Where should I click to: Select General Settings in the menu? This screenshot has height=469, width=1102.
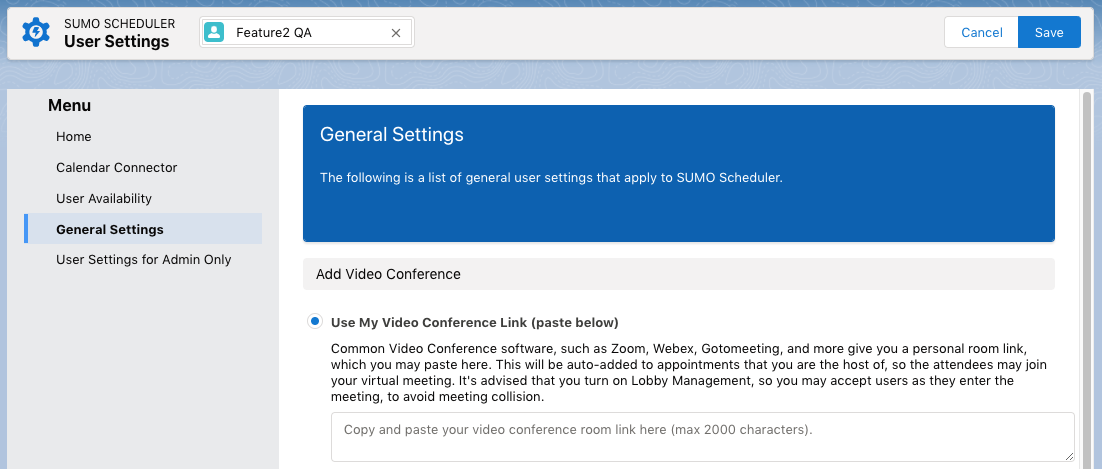(110, 230)
